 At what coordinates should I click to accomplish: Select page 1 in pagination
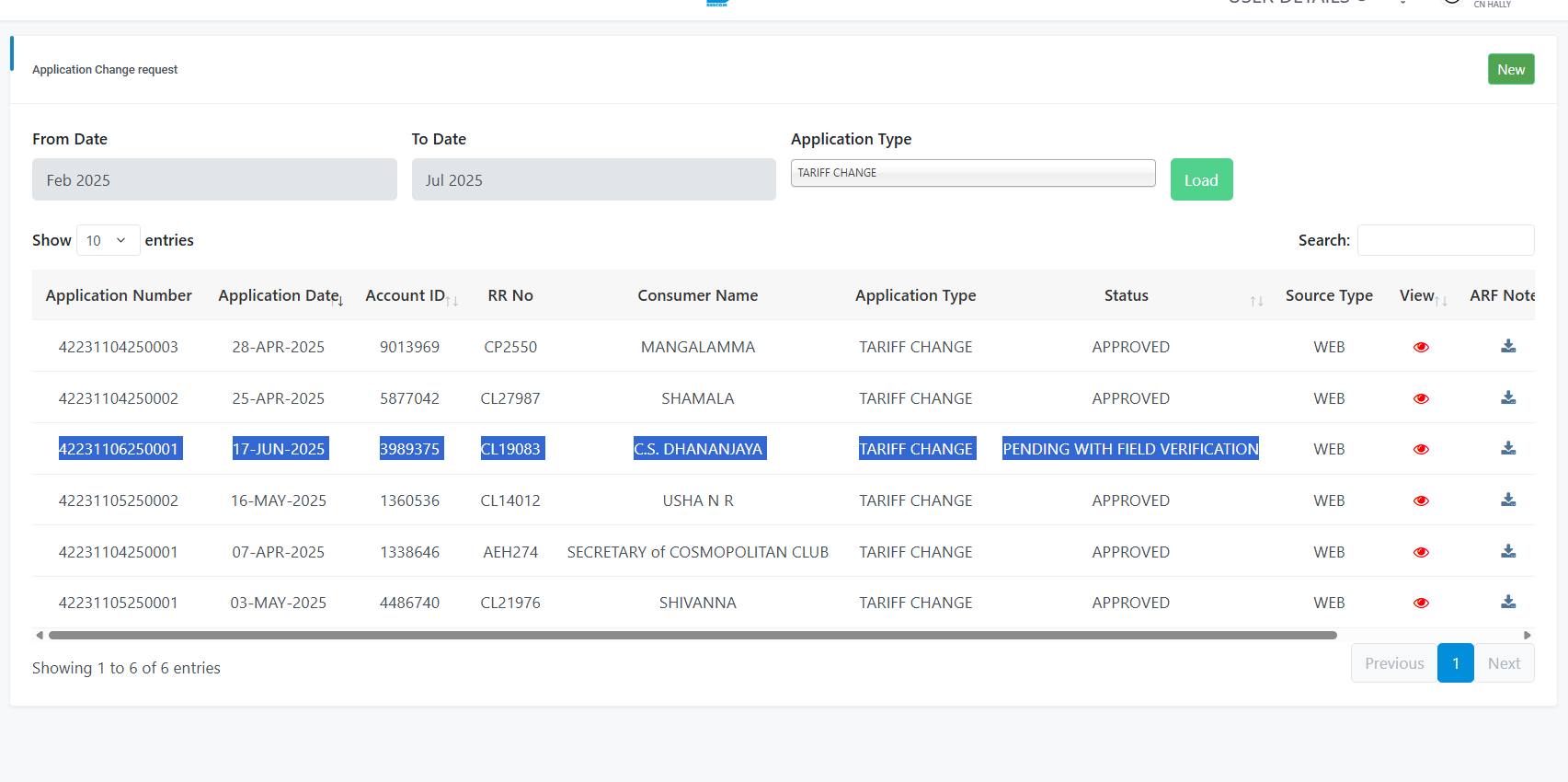[1456, 663]
